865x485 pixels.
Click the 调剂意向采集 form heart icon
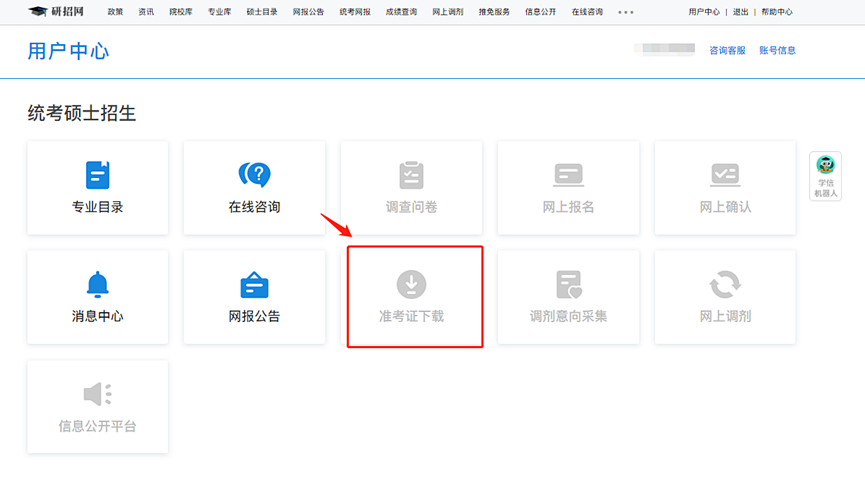pos(569,285)
